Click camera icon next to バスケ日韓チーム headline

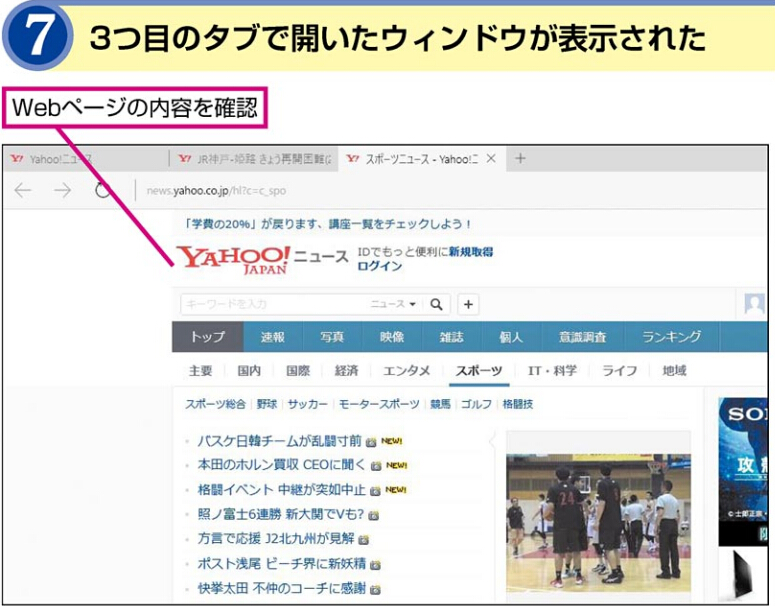tap(371, 442)
